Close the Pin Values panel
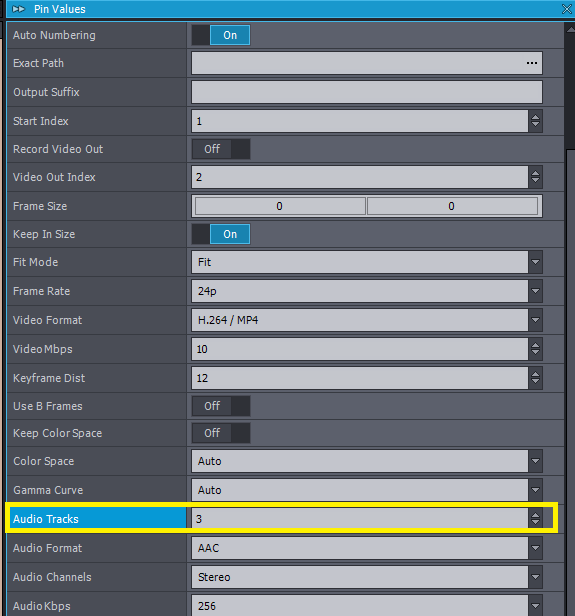 566,9
